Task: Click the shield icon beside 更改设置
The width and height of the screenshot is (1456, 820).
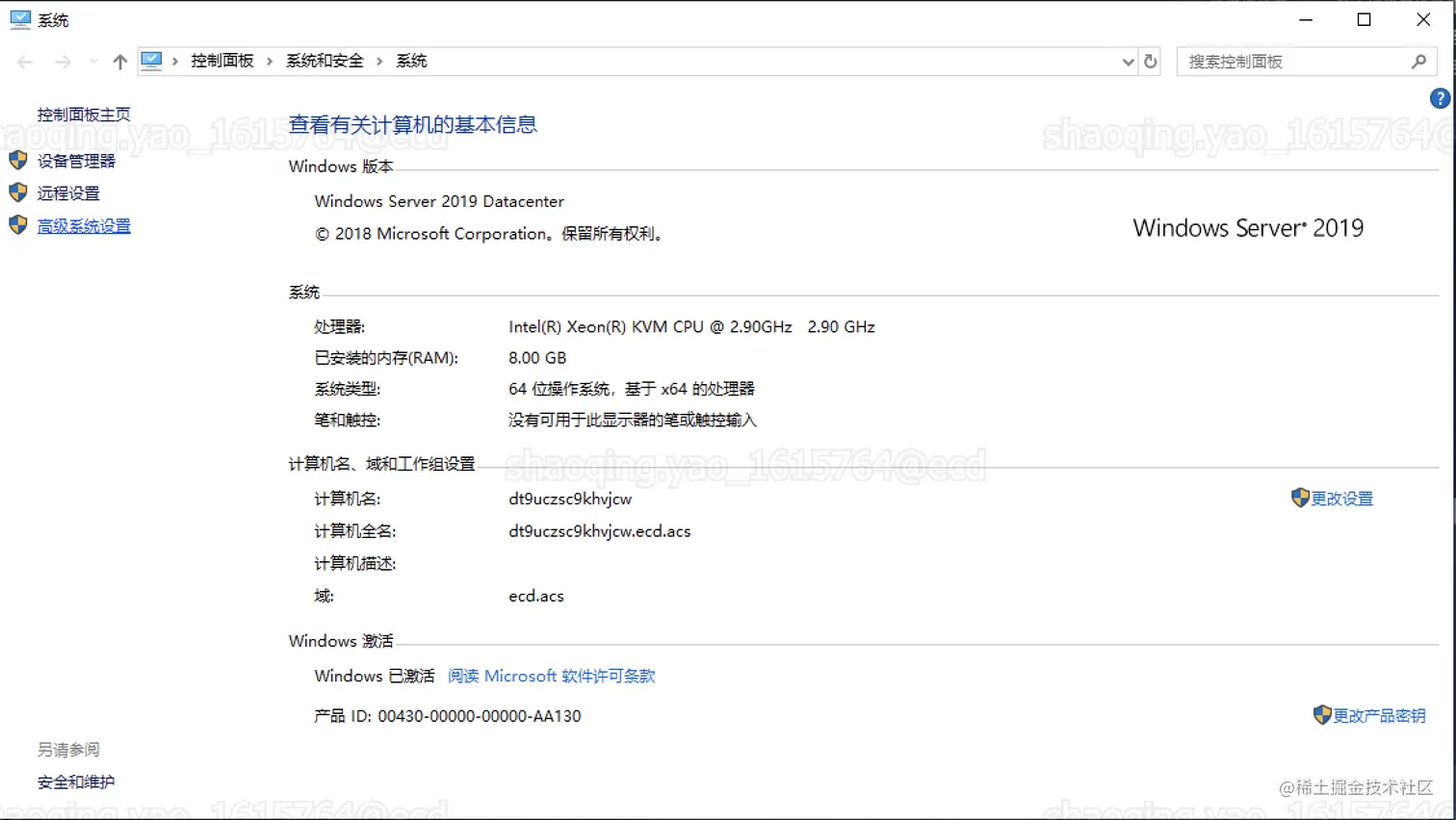Action: [x=1300, y=498]
